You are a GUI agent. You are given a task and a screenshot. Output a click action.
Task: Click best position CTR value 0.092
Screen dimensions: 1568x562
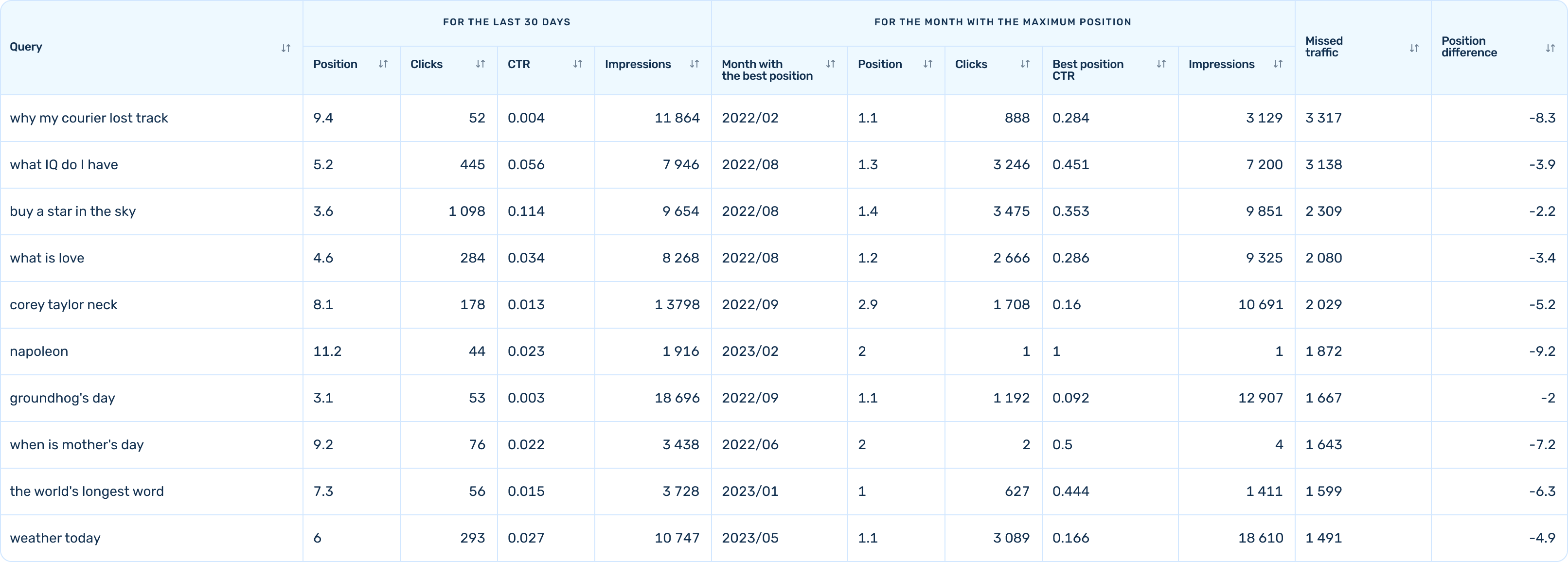click(1070, 398)
